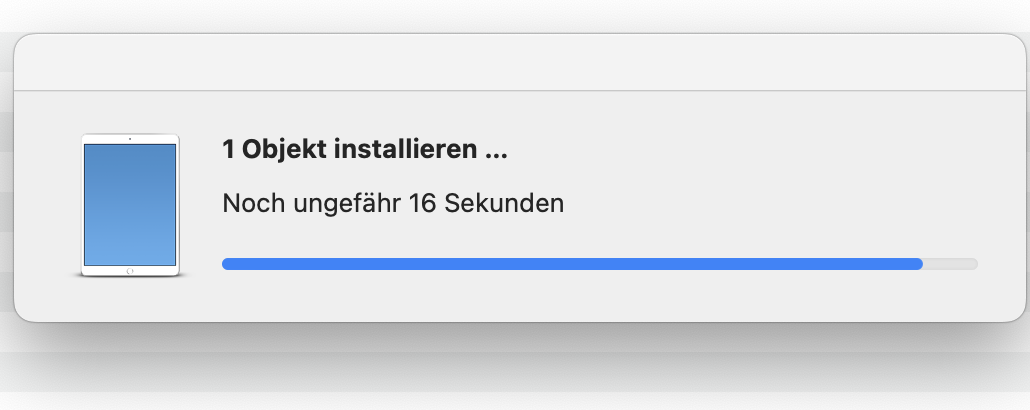Click the iPad device icon
Image resolution: width=1030 pixels, height=410 pixels.
click(130, 205)
